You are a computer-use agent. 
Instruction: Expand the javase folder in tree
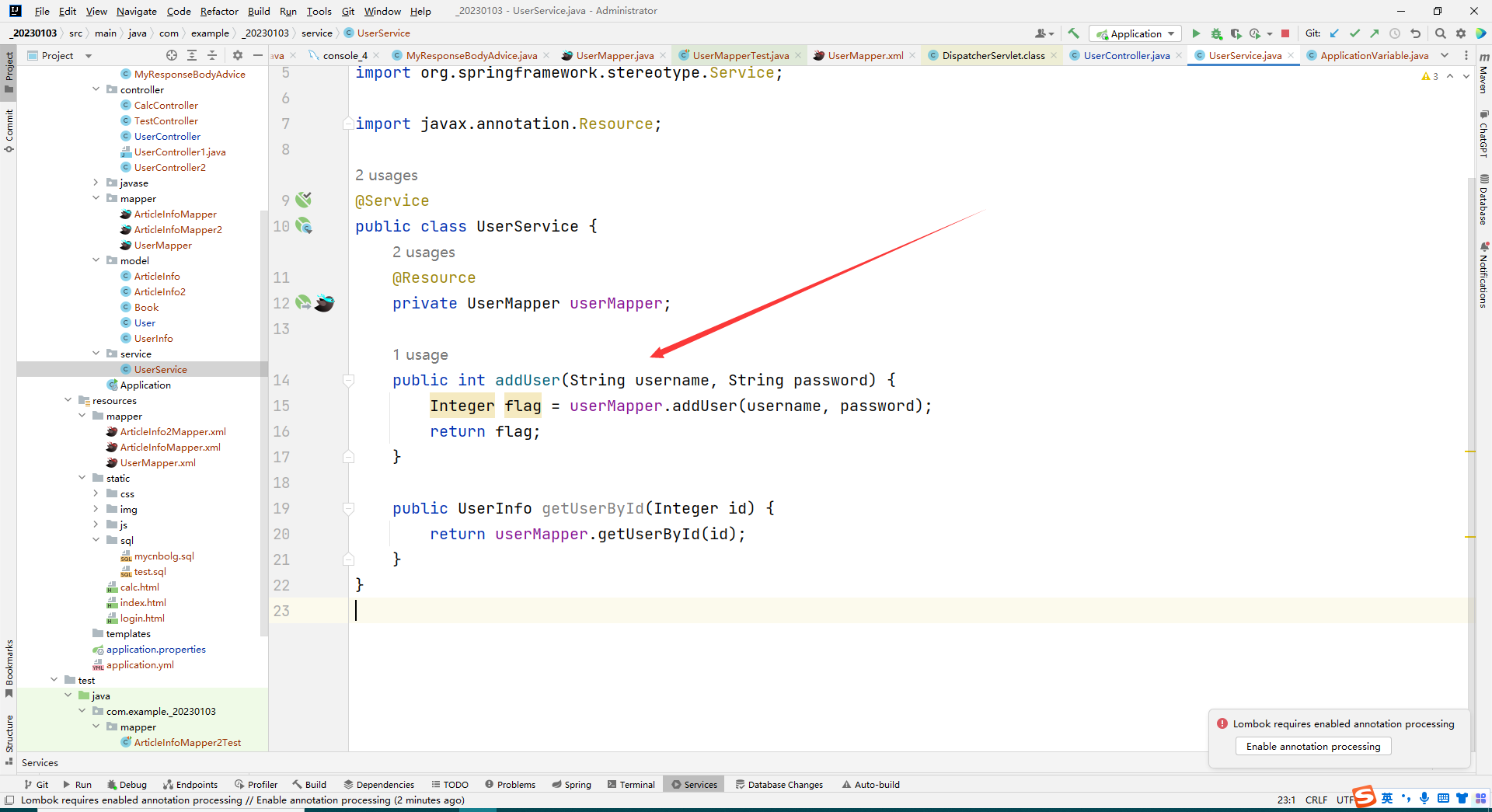click(x=96, y=183)
